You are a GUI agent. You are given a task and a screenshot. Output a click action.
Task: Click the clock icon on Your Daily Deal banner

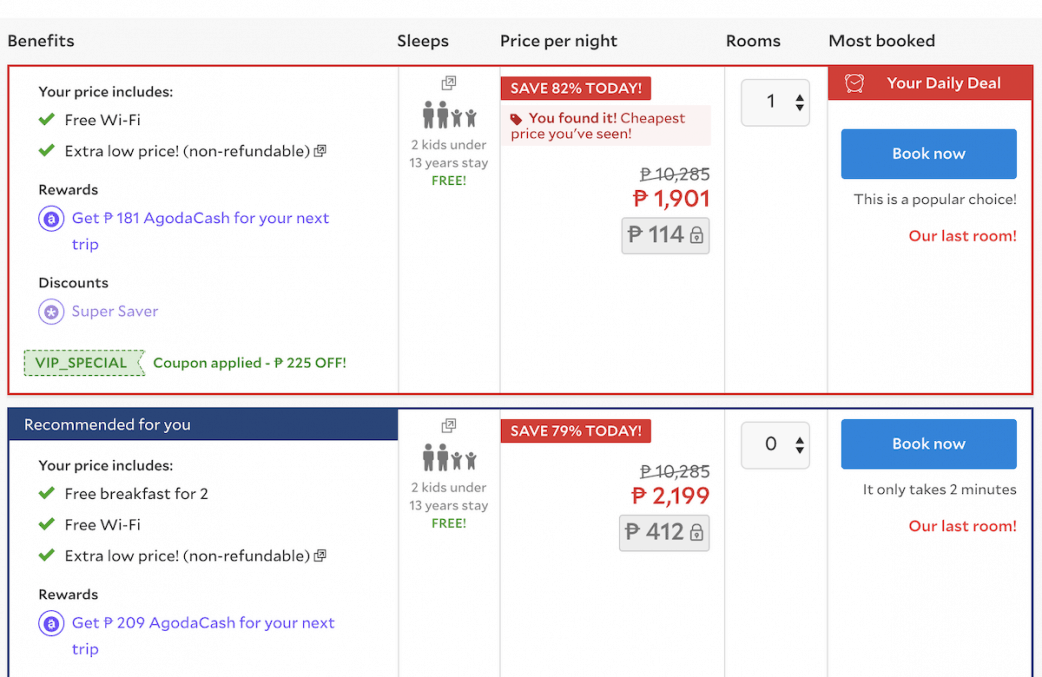coord(854,83)
